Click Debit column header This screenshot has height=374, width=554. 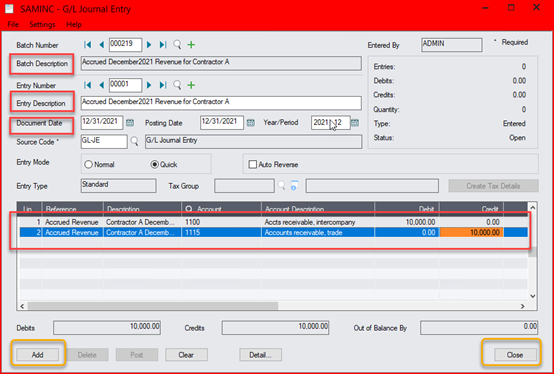click(x=407, y=209)
